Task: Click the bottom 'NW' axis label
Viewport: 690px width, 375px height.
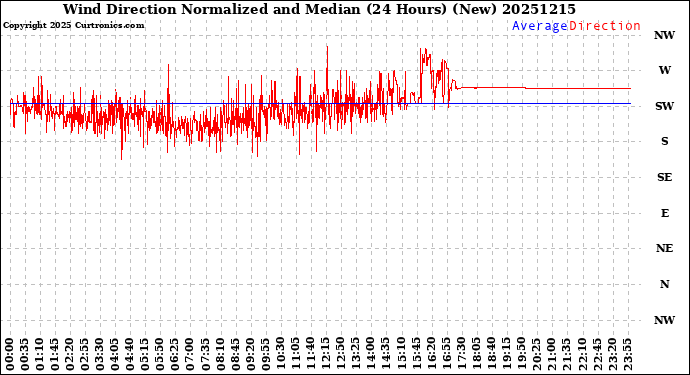Action: click(x=664, y=320)
